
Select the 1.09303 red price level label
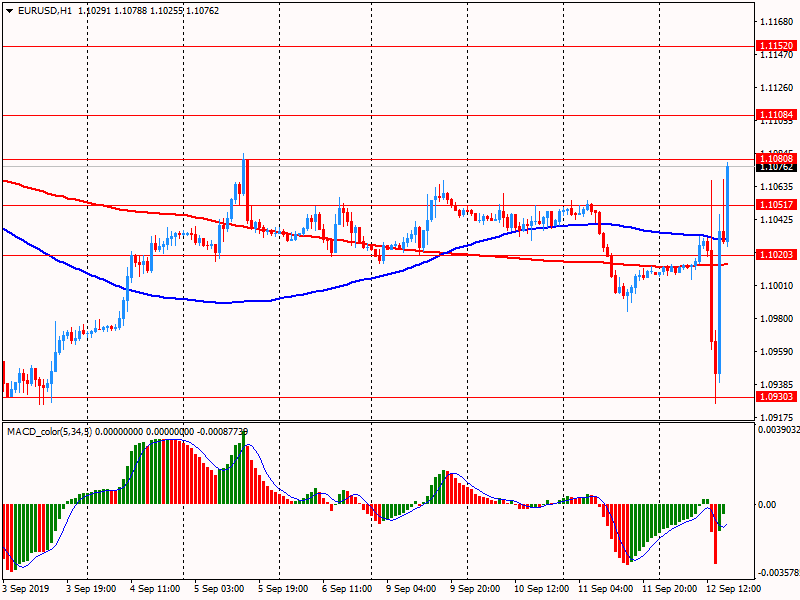click(x=776, y=397)
